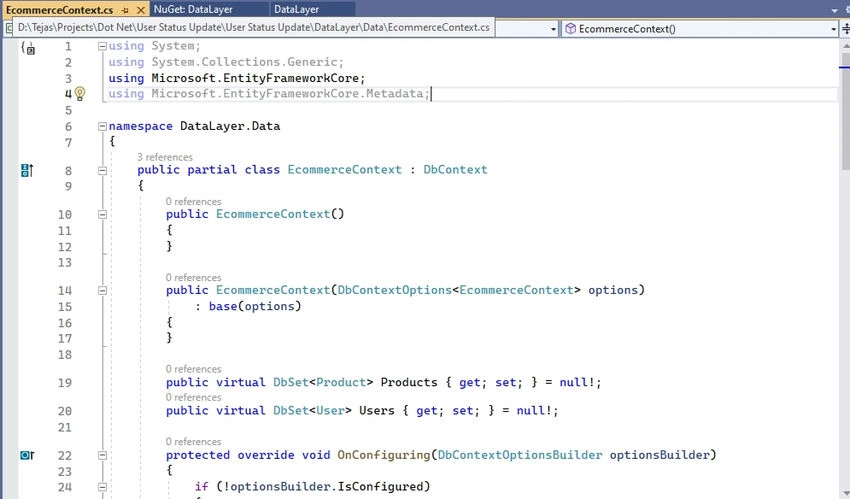Click 'DbContextOptions' type on line 14
This screenshot has height=499, width=850.
coord(395,290)
